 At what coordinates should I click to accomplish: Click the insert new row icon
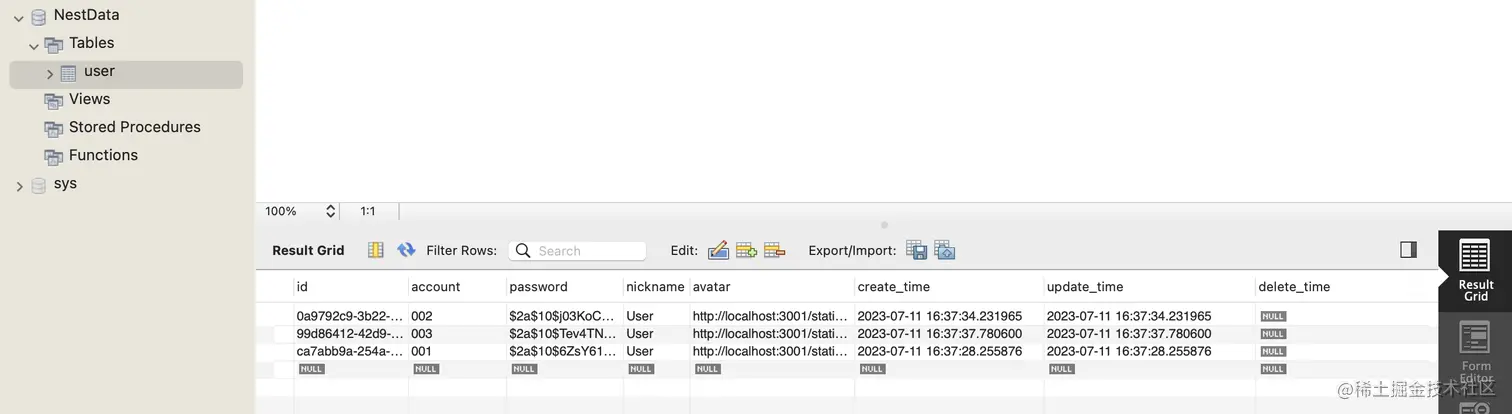[746, 250]
